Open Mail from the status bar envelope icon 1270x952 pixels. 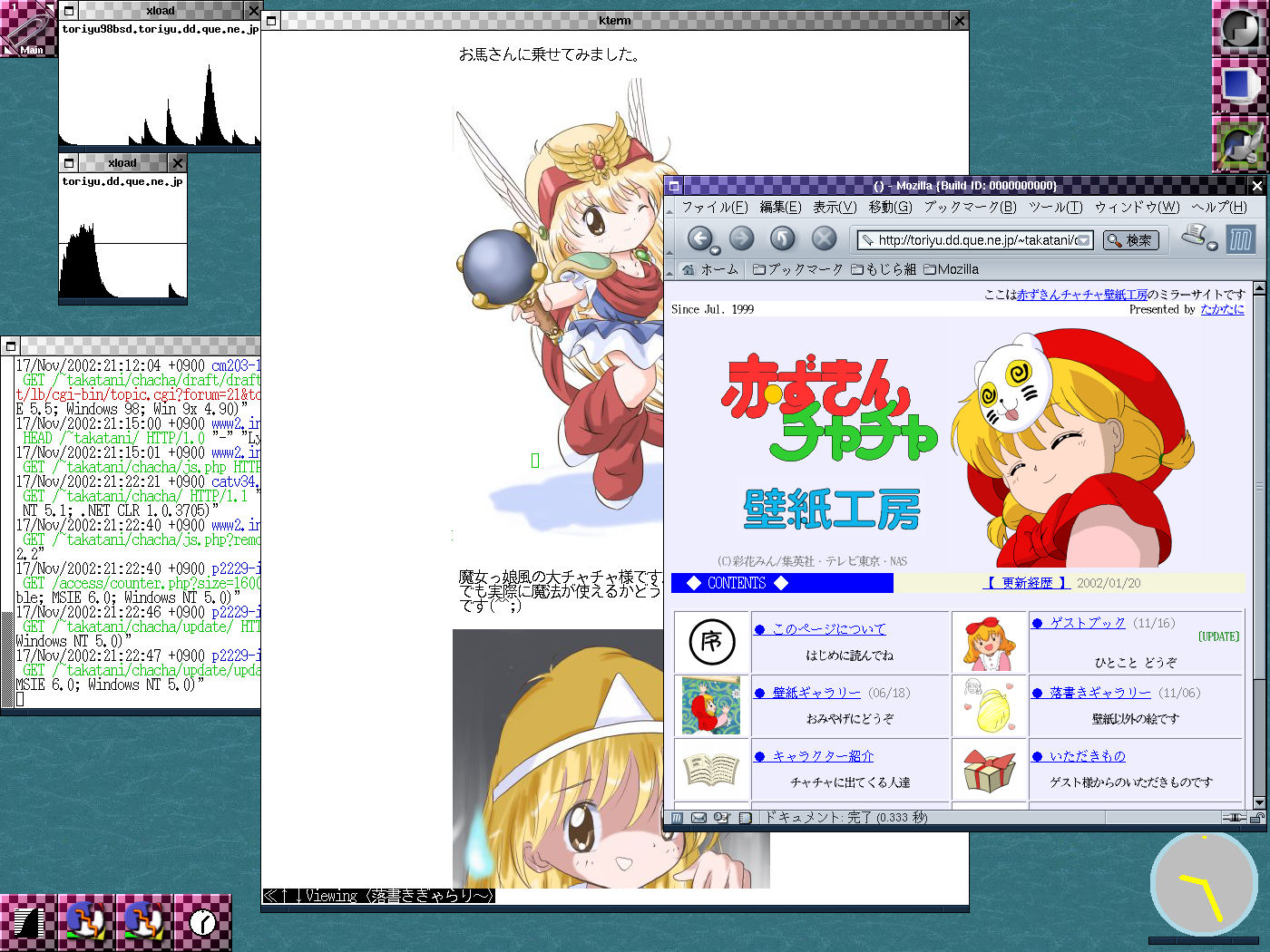698,818
